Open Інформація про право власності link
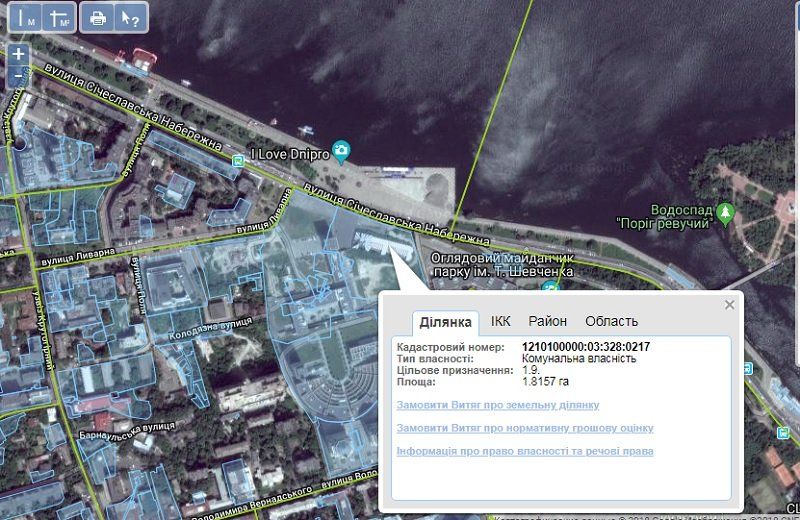The image size is (800, 520). [524, 451]
